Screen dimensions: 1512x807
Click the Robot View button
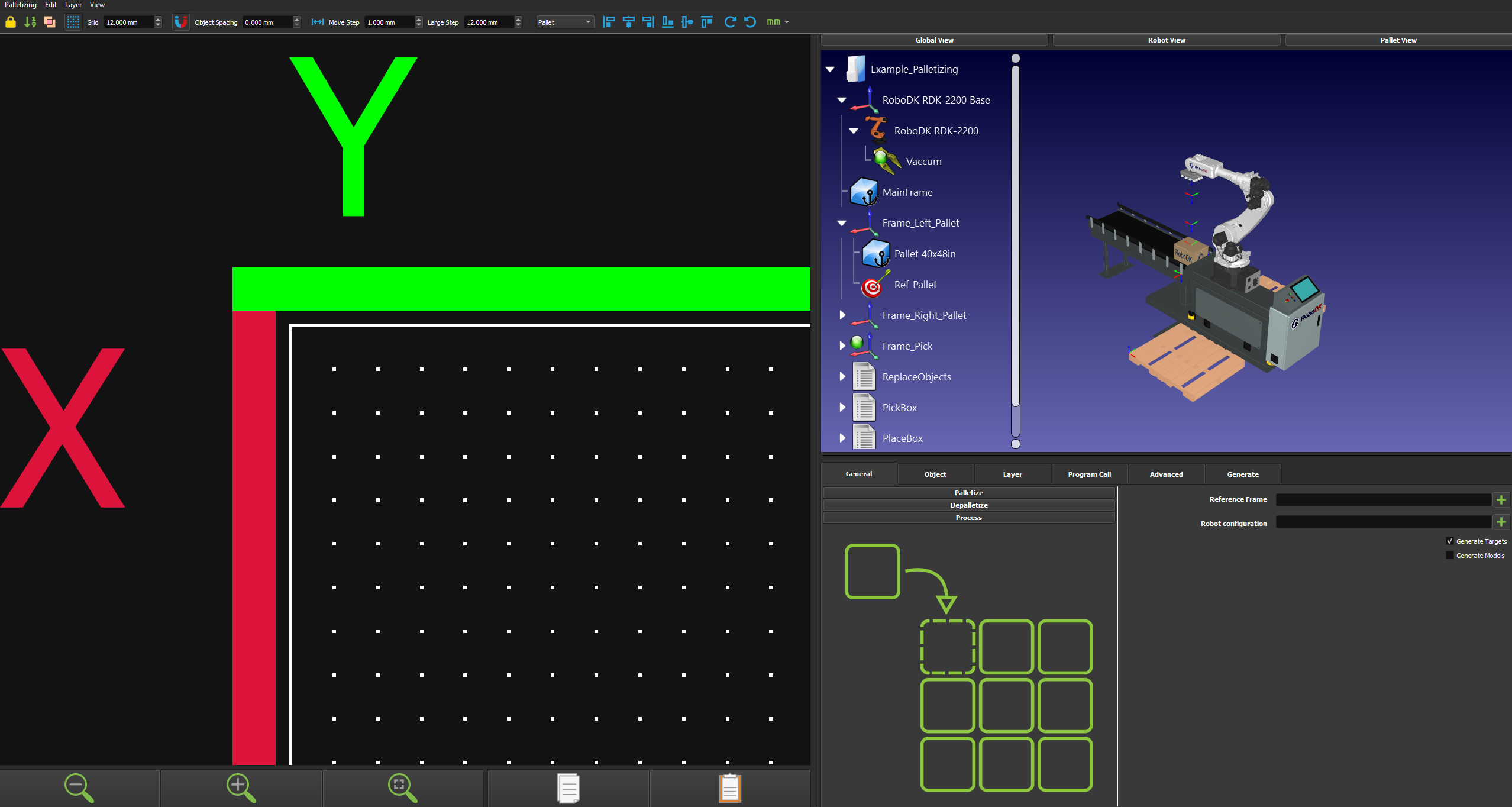pos(1166,40)
